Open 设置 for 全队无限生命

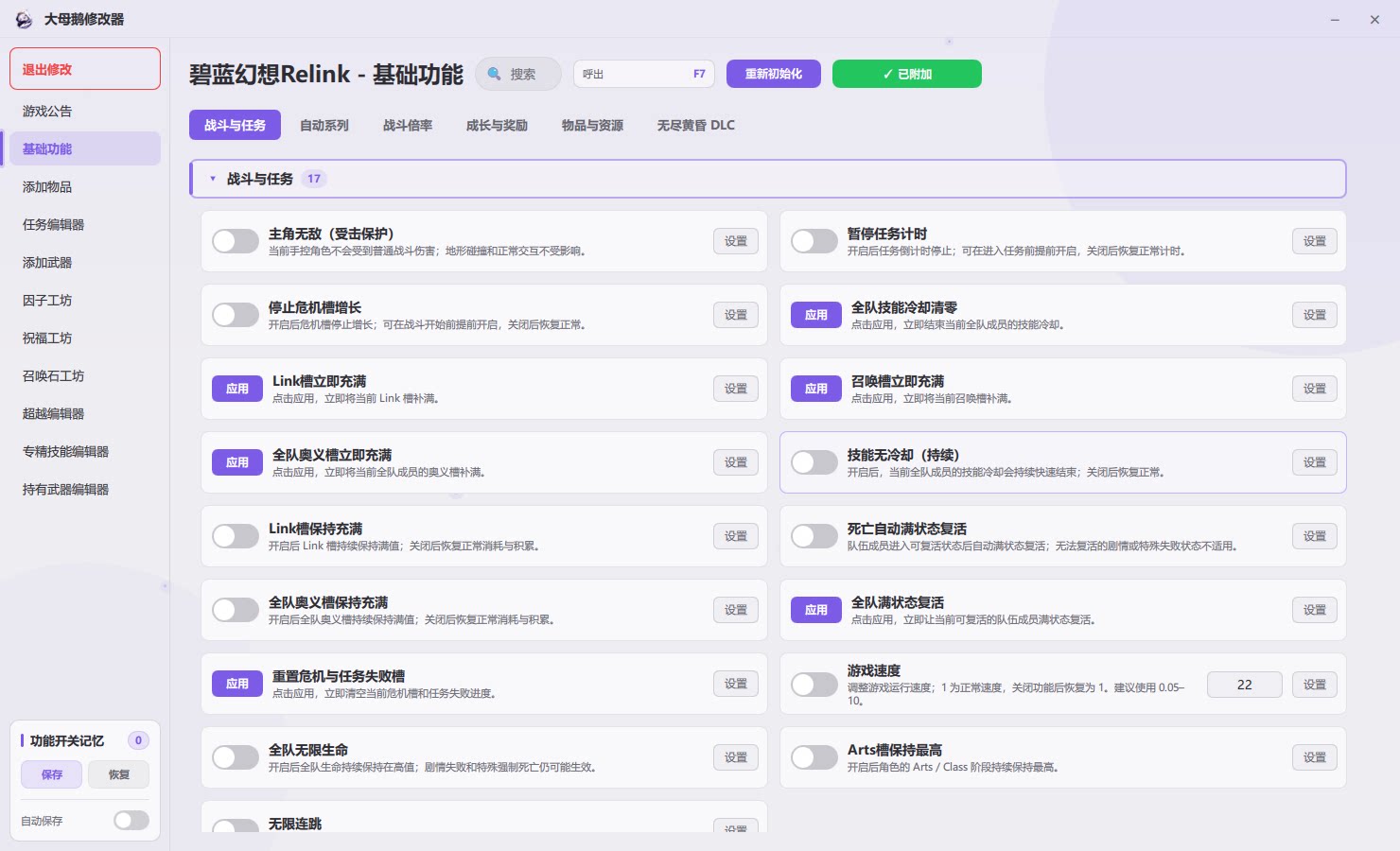(736, 757)
